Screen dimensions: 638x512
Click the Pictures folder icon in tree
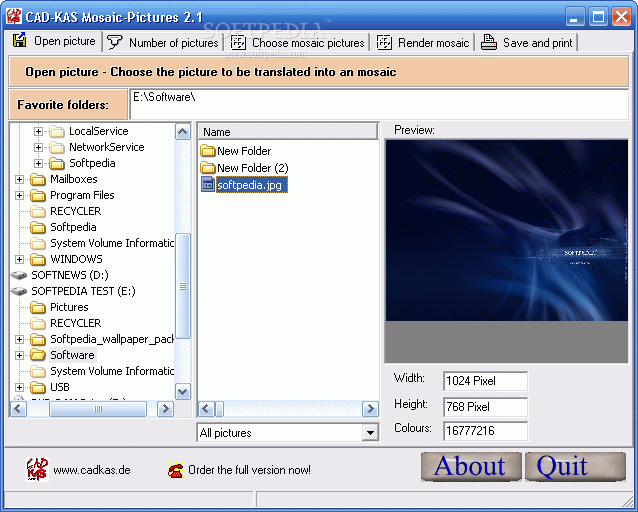[x=38, y=307]
